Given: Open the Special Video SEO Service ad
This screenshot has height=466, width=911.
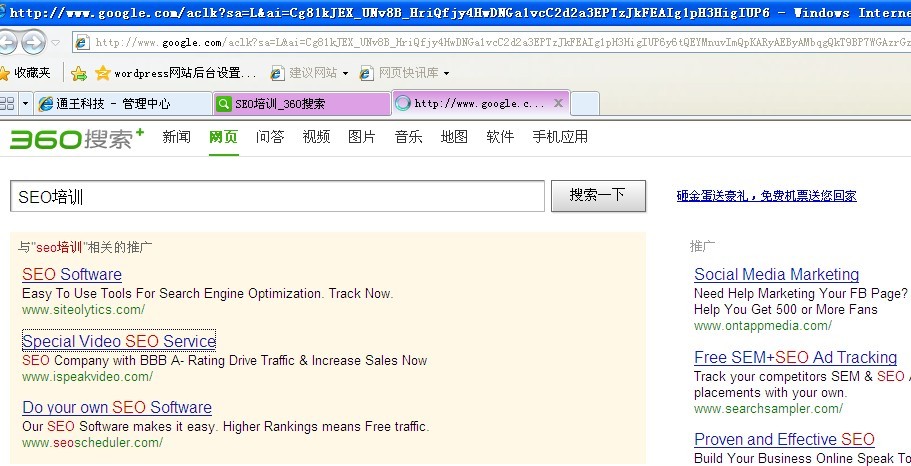Looking at the screenshot, I should 119,341.
